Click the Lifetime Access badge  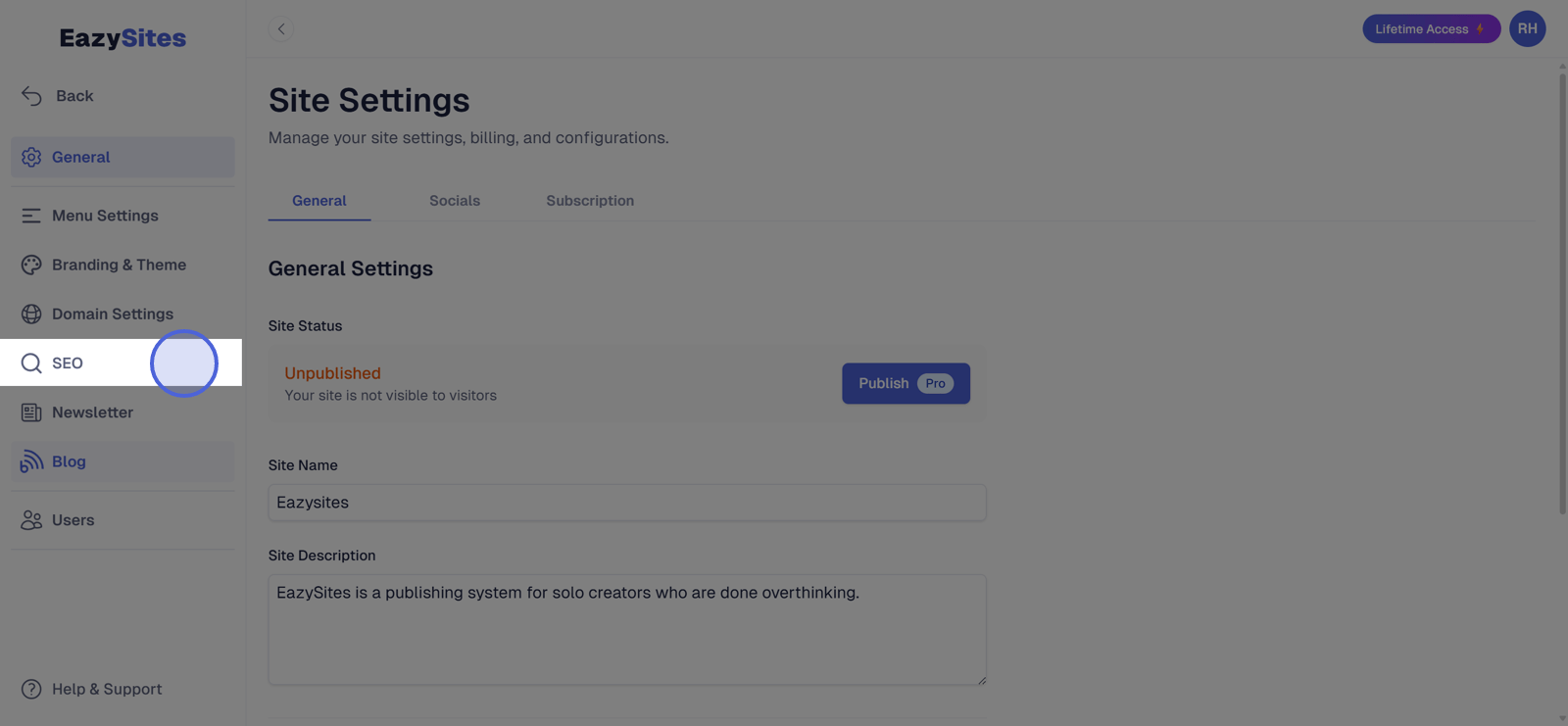pos(1431,28)
